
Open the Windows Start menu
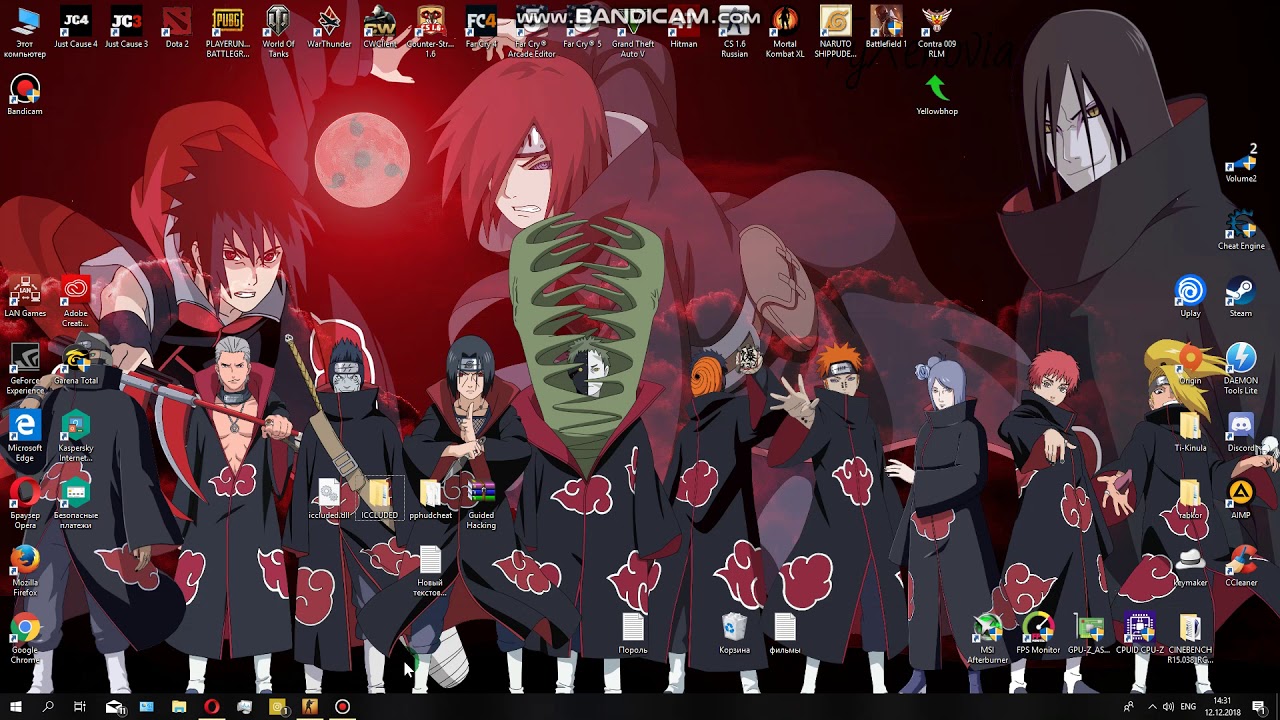coord(16,707)
